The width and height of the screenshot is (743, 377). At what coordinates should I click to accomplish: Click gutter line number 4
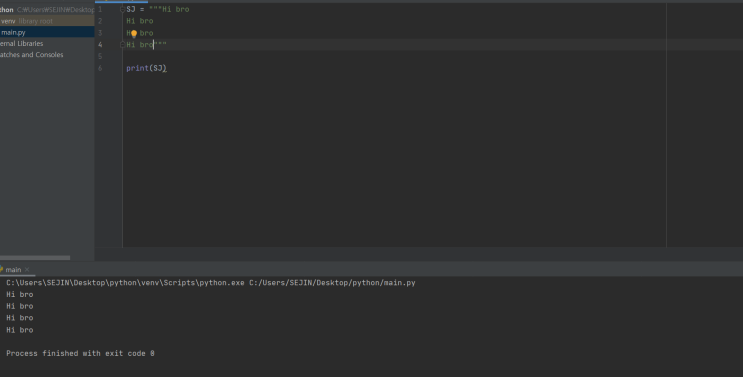[x=100, y=45]
